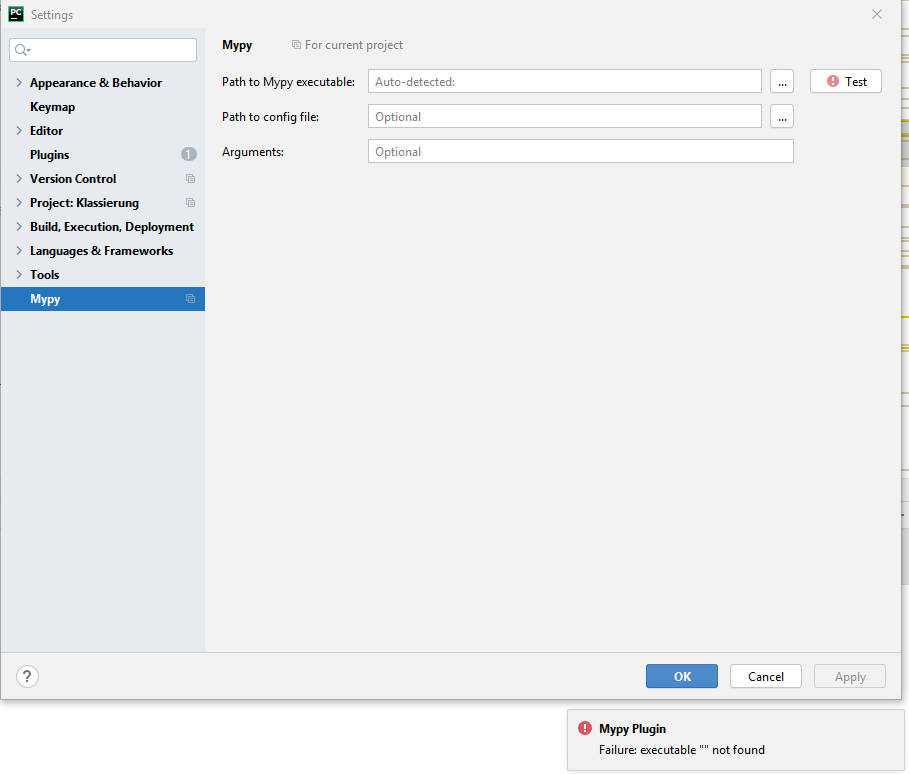This screenshot has width=909, height=774.
Task: Expand Languages & Frameworks node
Action: click(x=19, y=250)
